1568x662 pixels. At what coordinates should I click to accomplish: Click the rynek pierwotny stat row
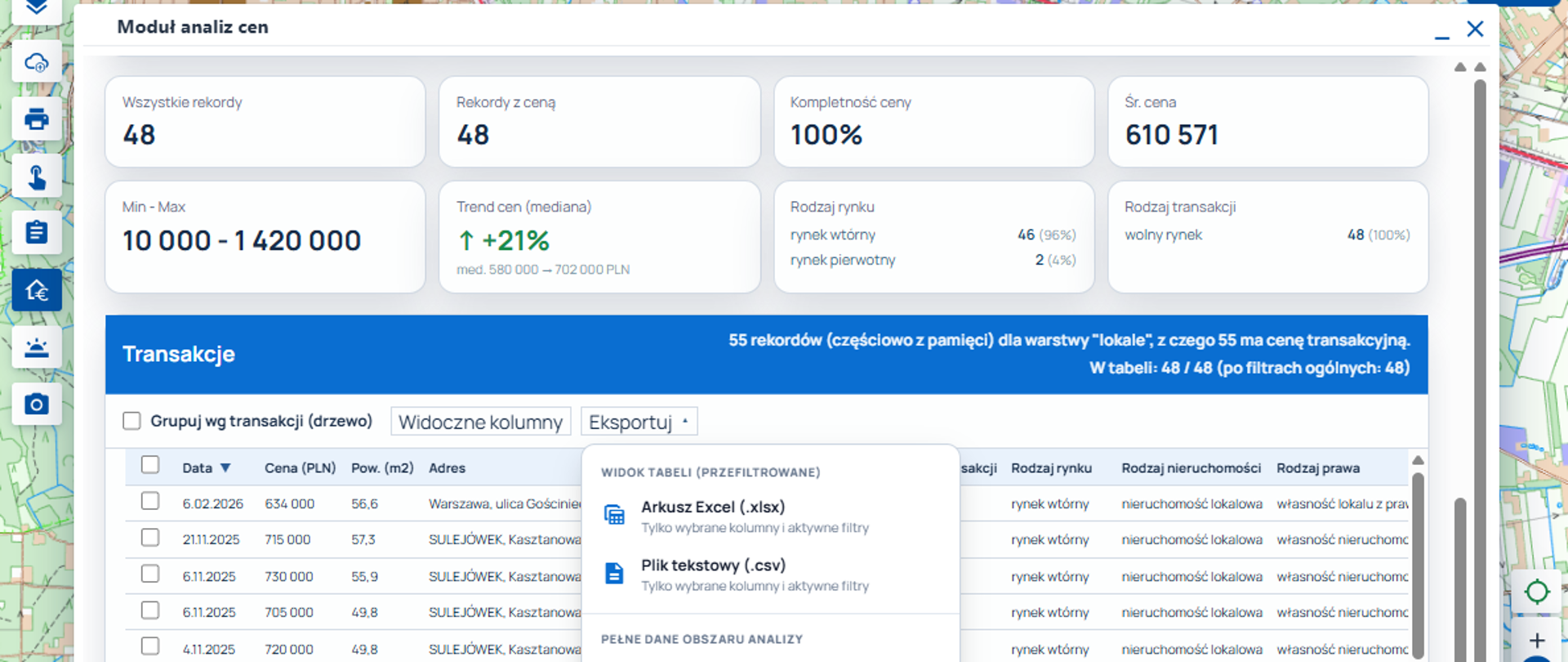point(933,260)
